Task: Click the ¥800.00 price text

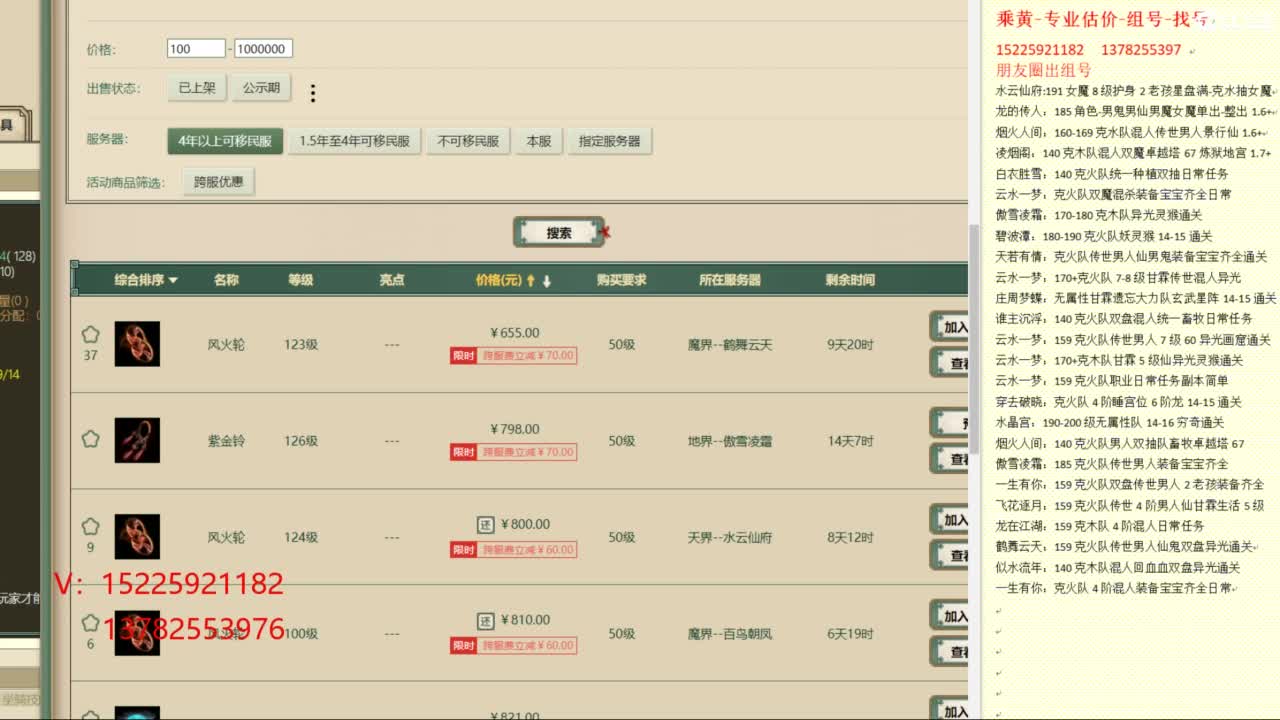Action: [524, 524]
